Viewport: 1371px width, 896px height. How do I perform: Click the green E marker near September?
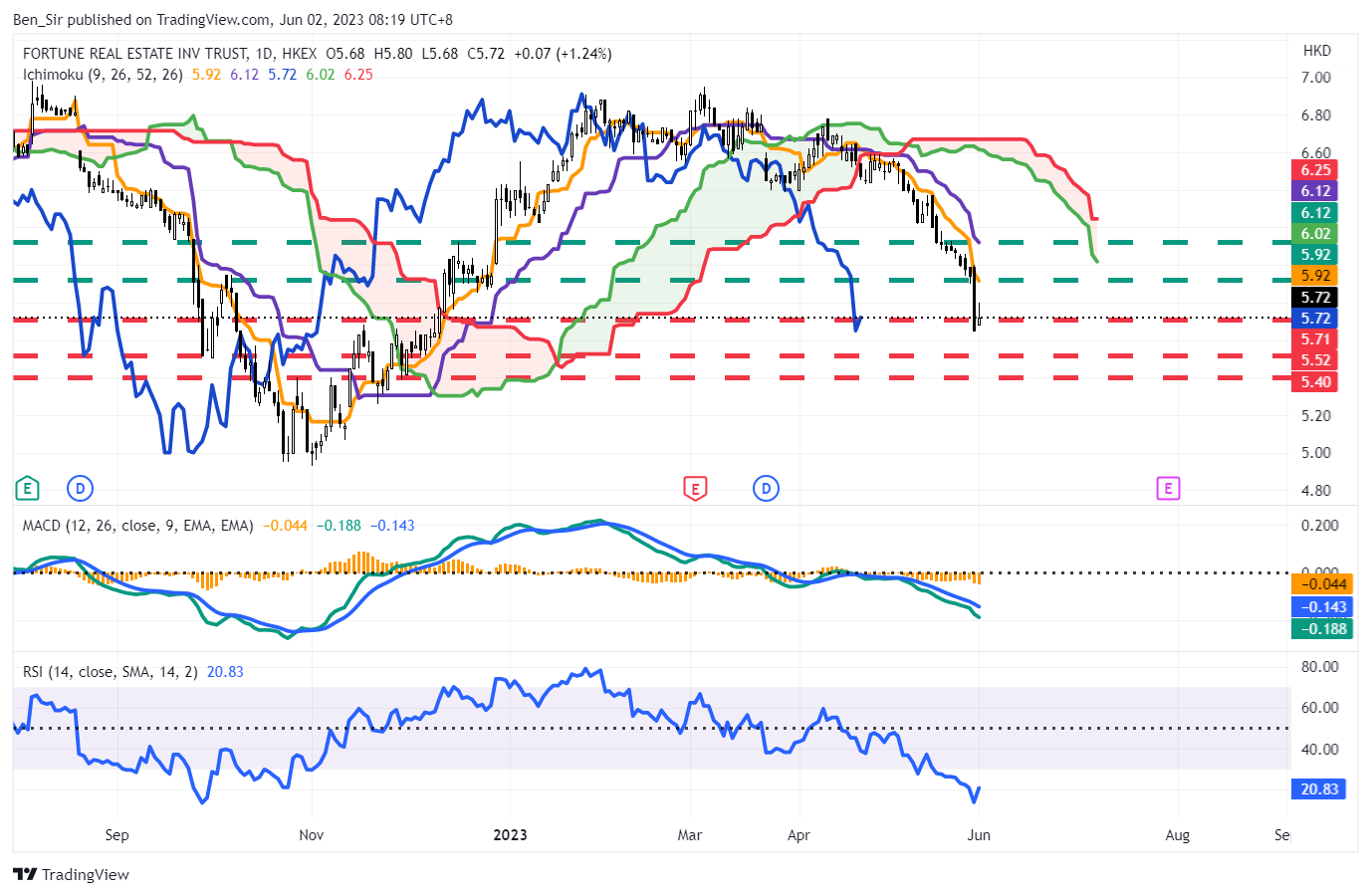[27, 489]
